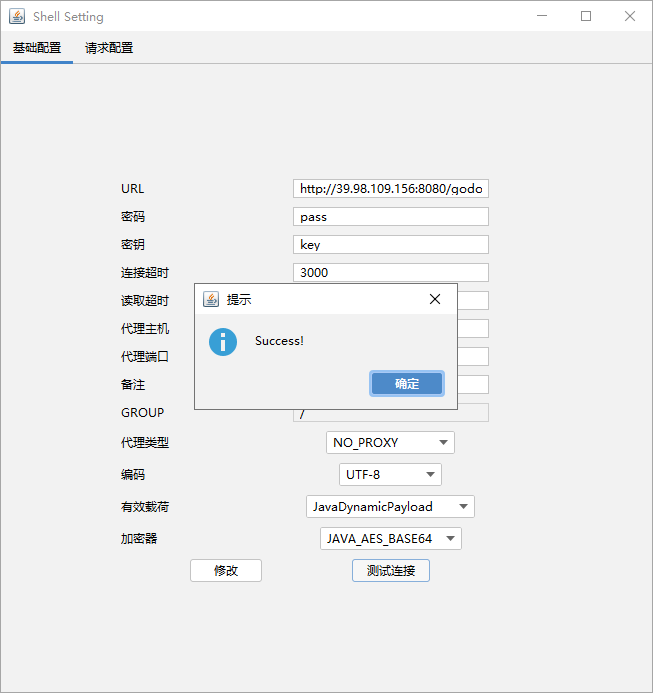Click the Java icon in Shell Setting title bar
653x693 pixels.
17,16
